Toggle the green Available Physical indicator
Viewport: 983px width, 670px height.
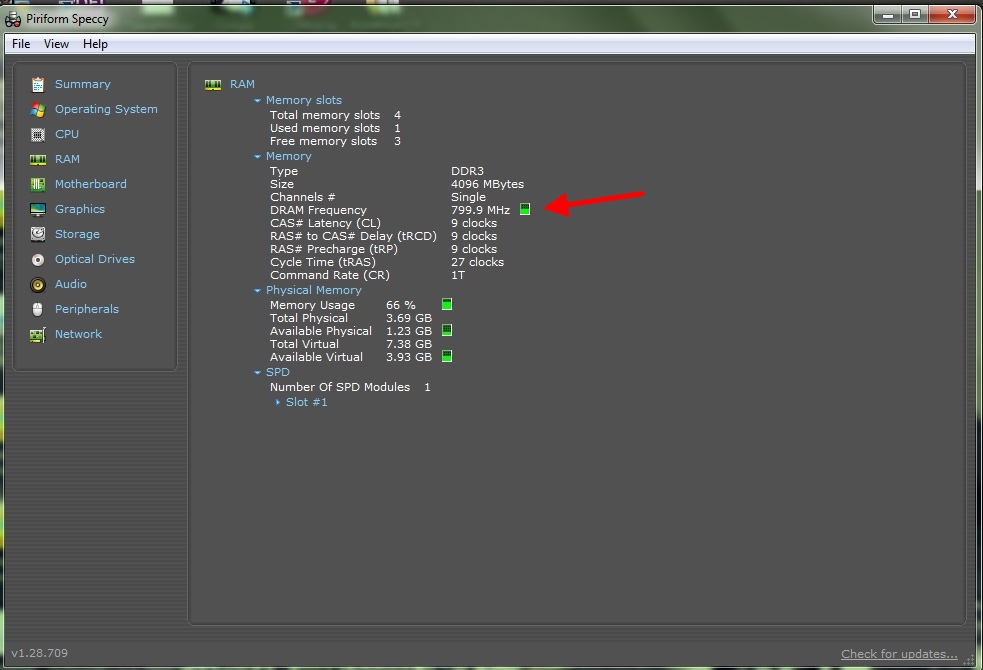coord(447,330)
